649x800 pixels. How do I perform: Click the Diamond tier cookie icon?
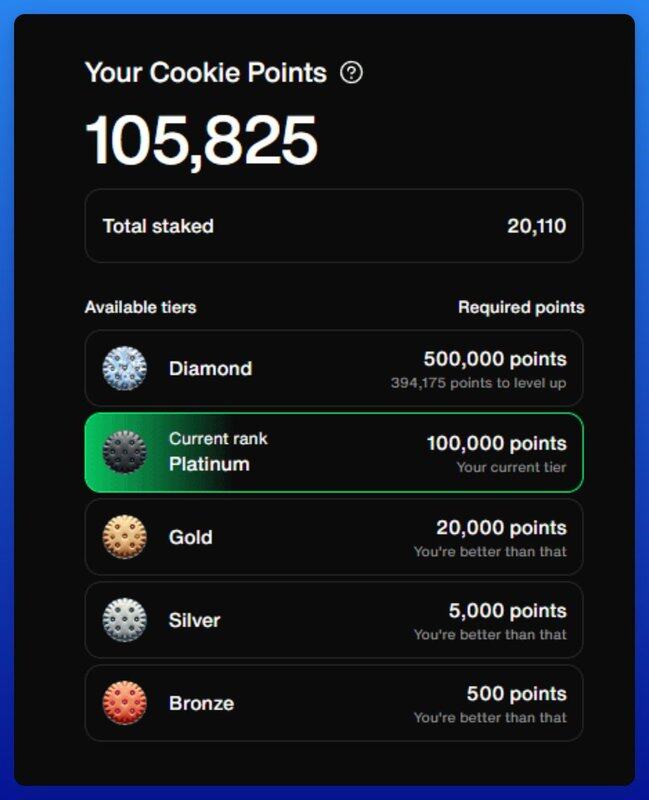click(125, 369)
